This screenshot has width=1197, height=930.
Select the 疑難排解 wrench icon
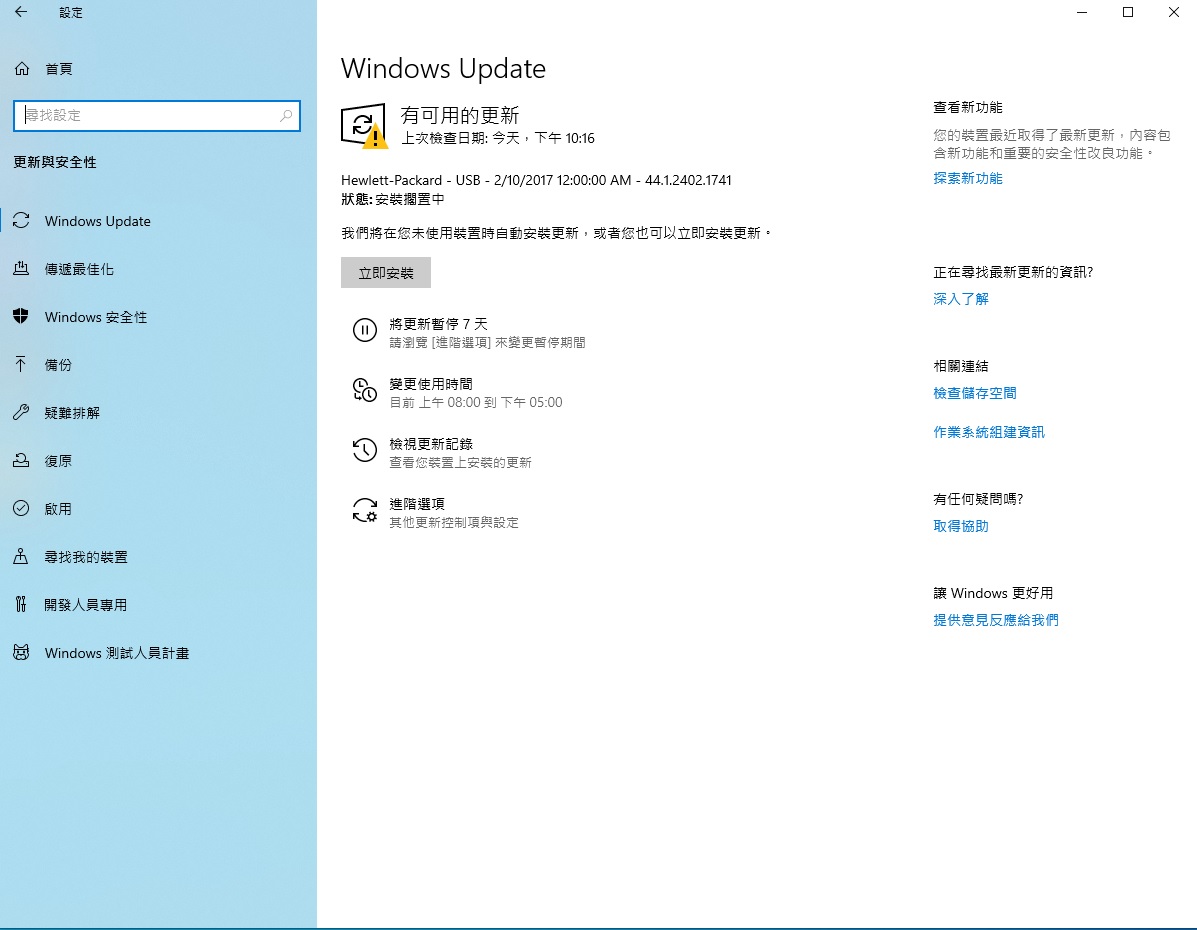tap(21, 413)
